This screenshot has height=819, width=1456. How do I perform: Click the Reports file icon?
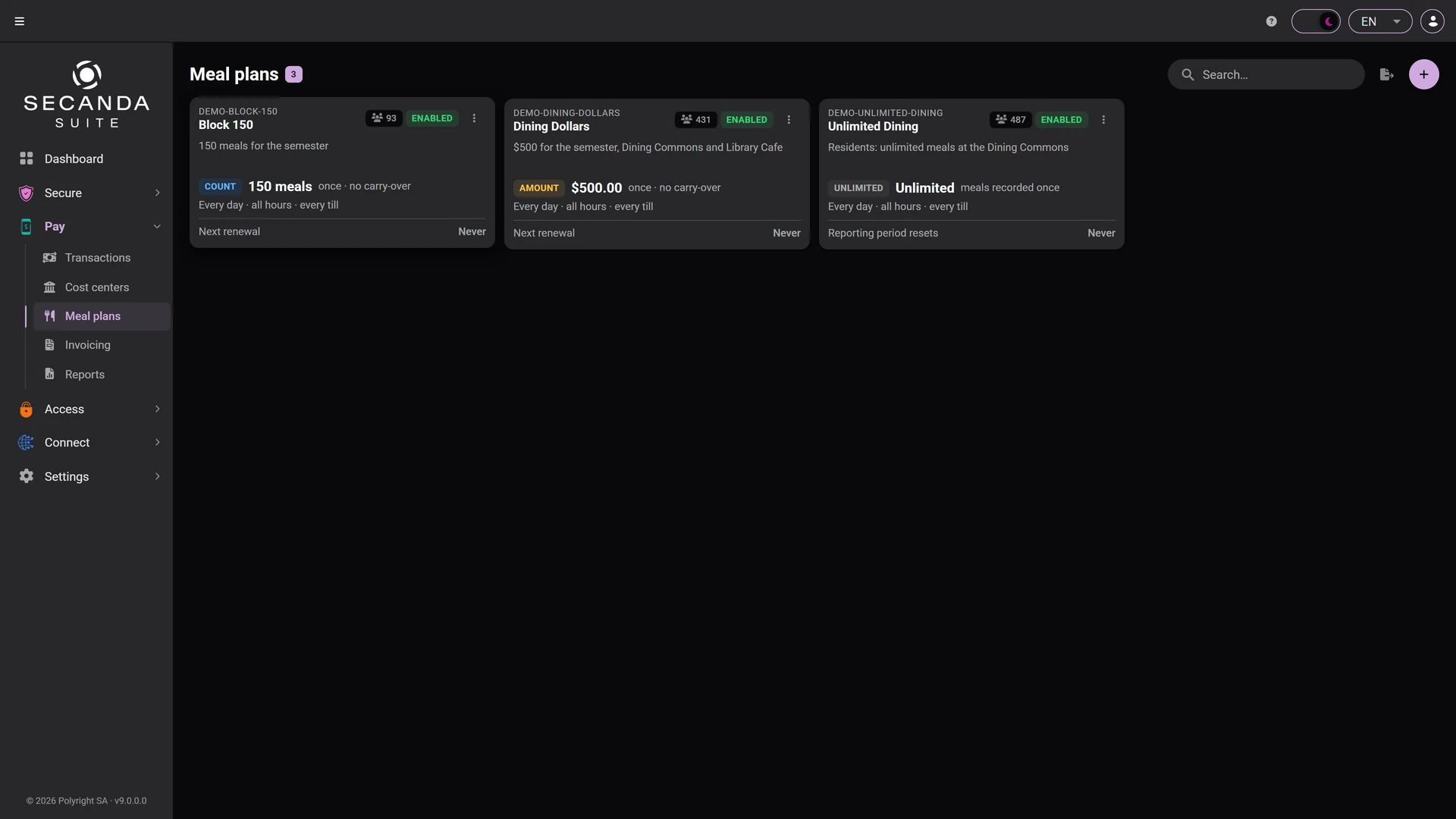tap(49, 374)
